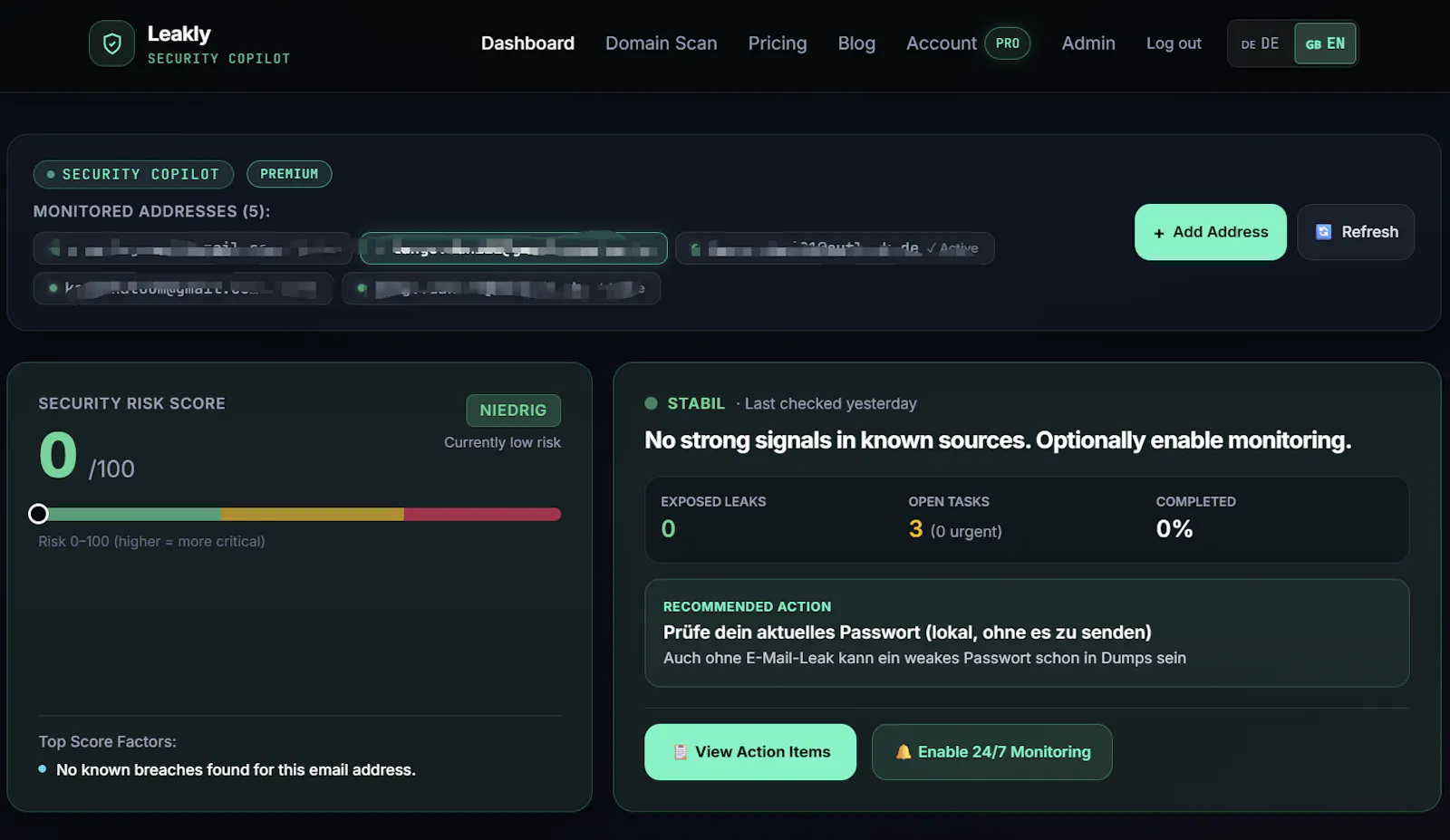
Task: Click the clipboard icon in View Action Items
Action: tap(681, 752)
